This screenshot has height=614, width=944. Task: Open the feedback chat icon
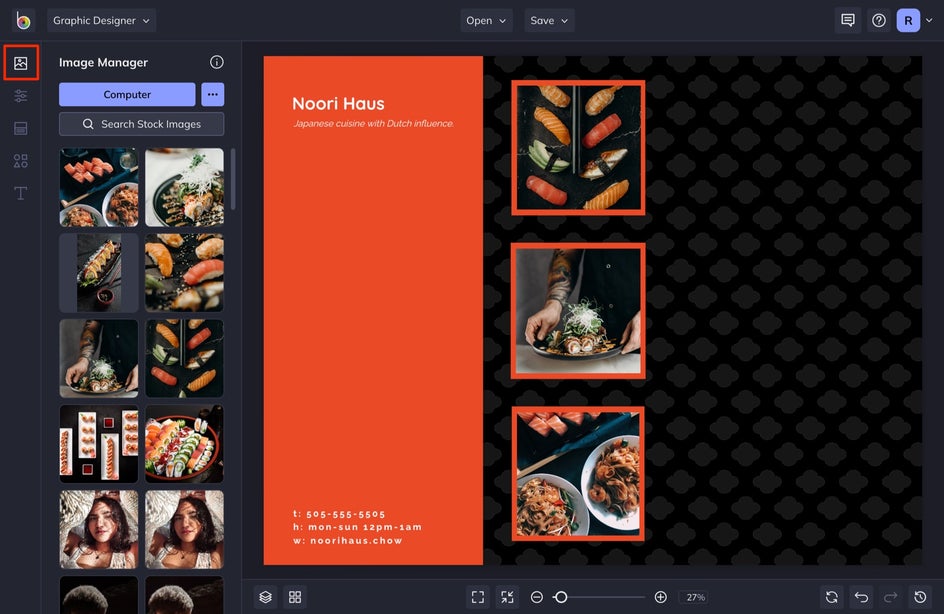click(848, 20)
